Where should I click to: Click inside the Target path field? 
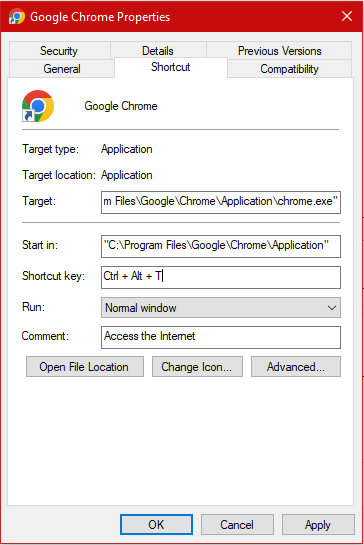(x=221, y=202)
